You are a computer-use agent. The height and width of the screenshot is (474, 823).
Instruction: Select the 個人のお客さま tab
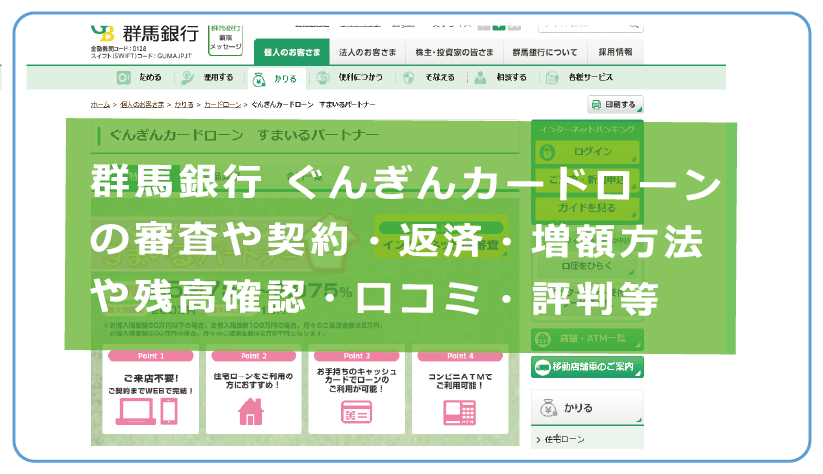292,52
